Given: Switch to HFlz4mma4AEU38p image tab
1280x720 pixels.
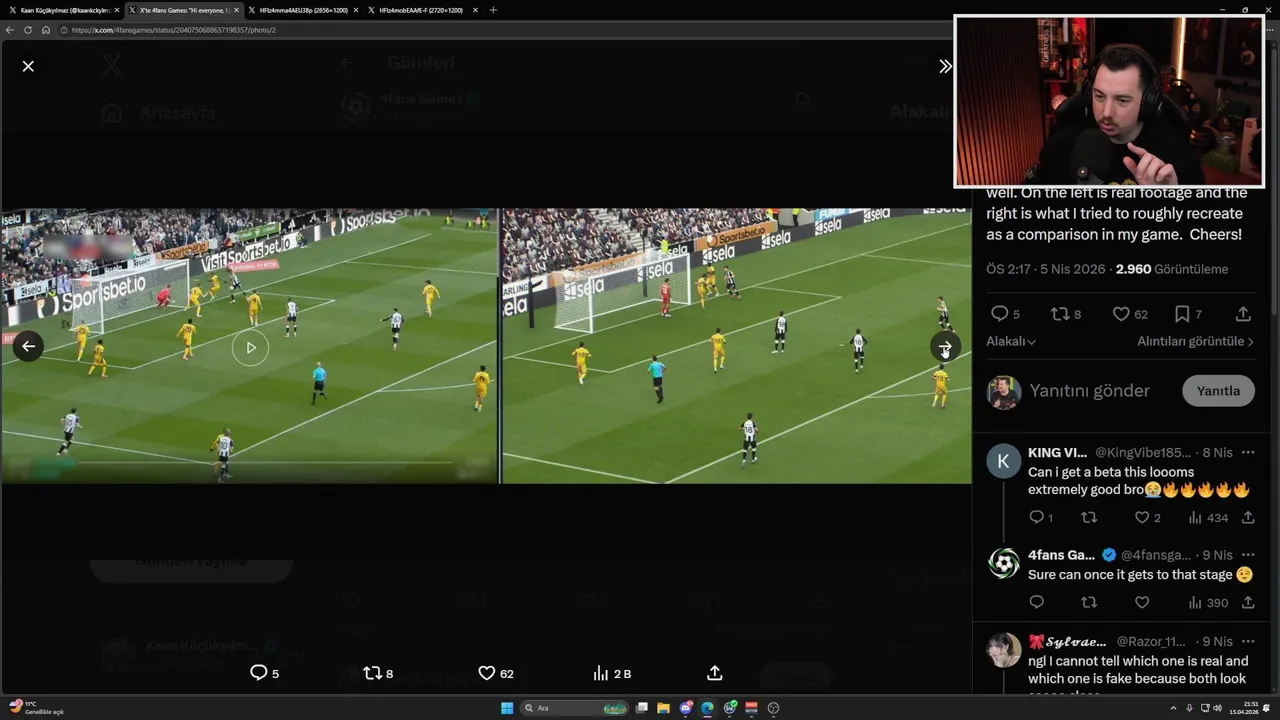Looking at the screenshot, I should point(303,10).
